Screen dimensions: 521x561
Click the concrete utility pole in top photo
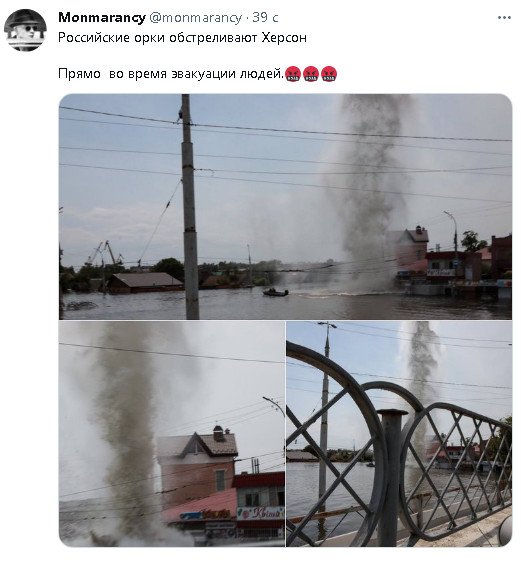click(x=190, y=206)
